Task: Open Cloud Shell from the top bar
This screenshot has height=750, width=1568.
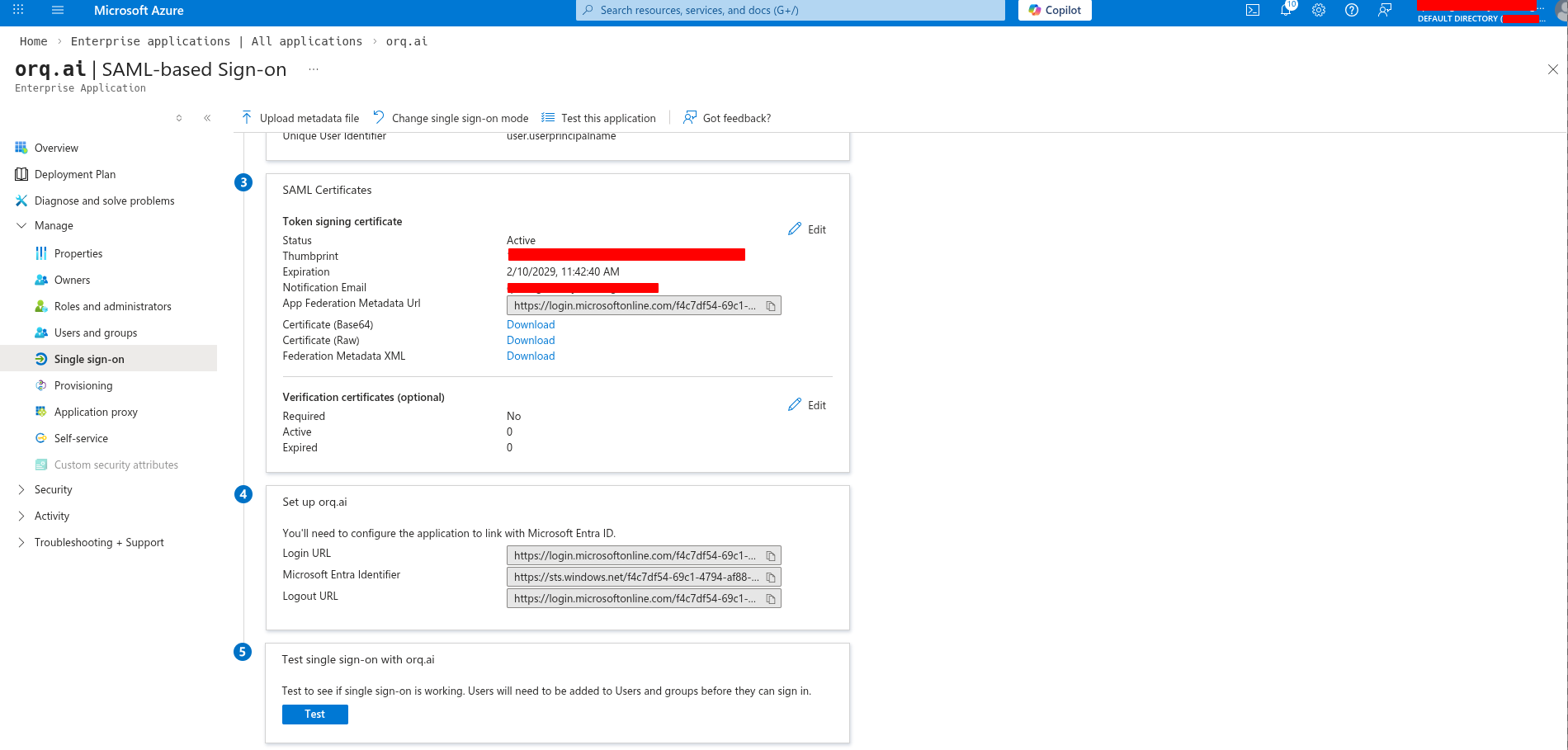Action: 1253,11
